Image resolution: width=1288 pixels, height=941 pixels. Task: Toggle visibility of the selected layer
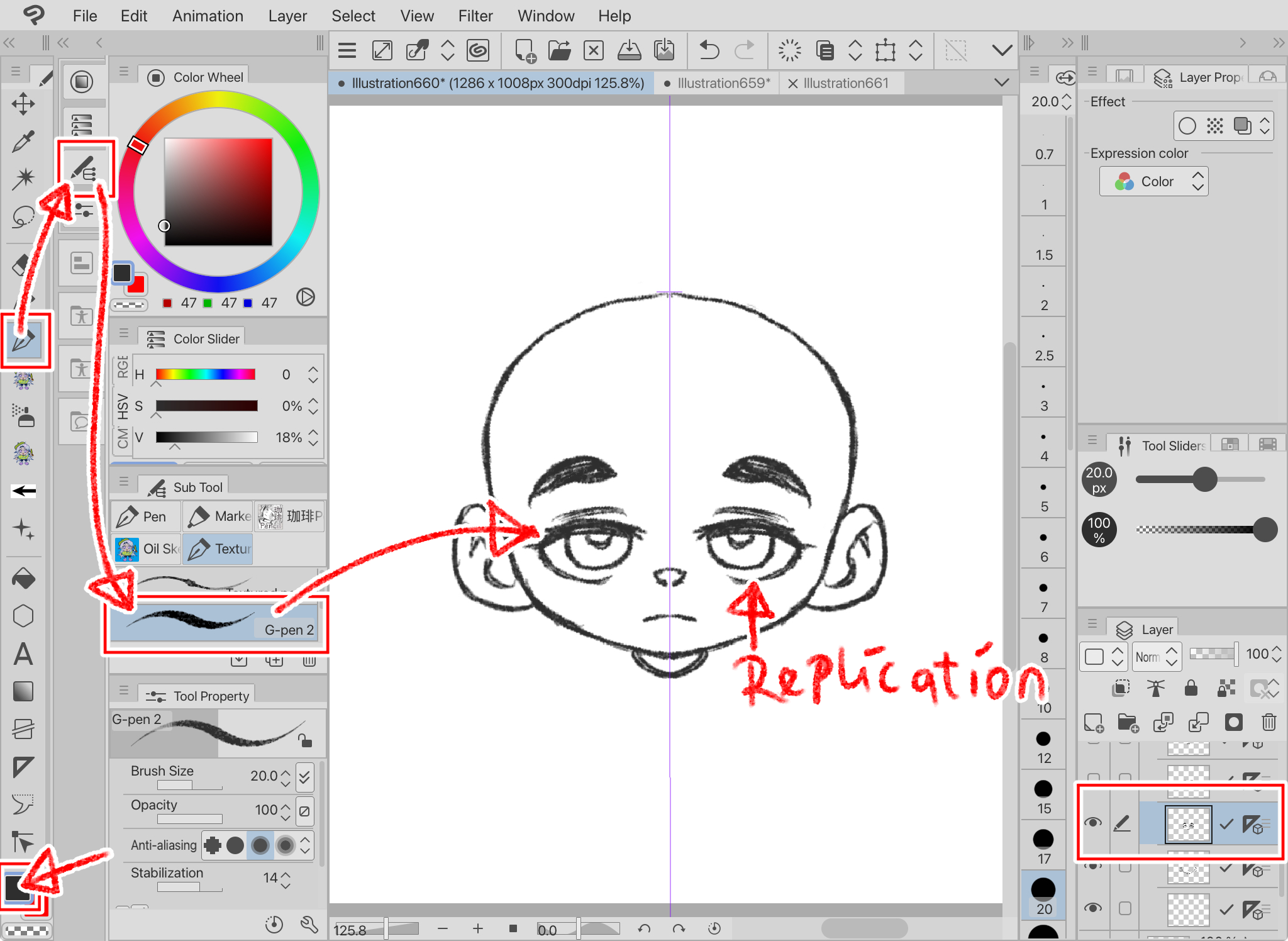pos(1093,823)
